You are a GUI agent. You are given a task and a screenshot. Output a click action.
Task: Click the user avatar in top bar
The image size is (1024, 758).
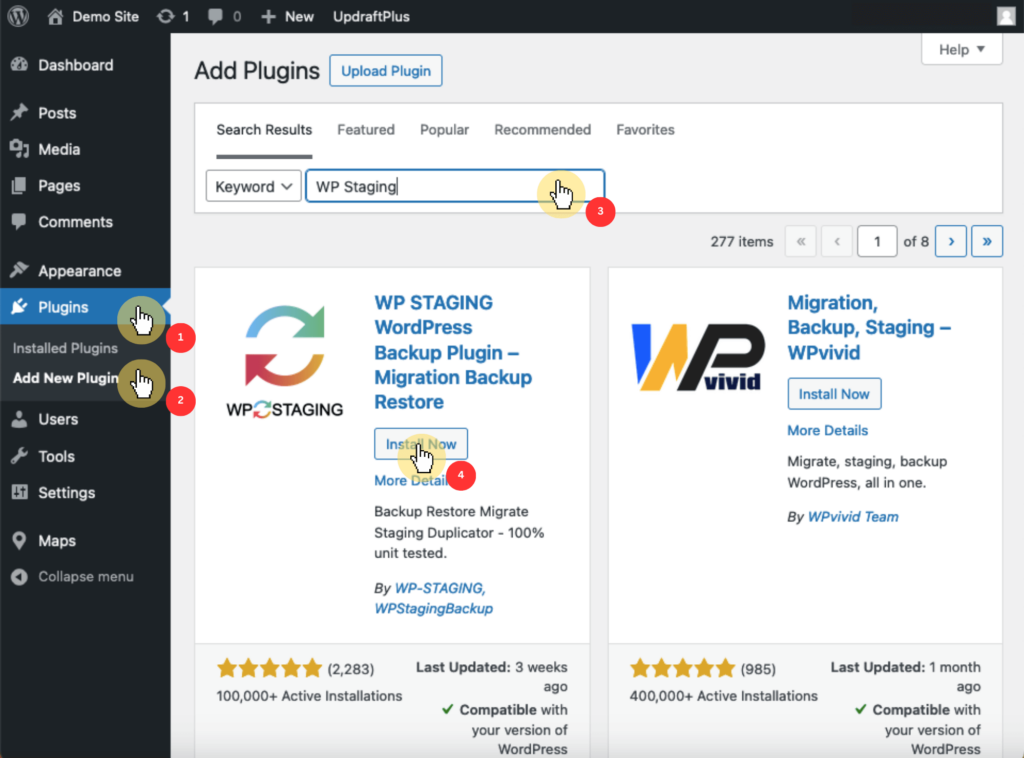(1006, 16)
